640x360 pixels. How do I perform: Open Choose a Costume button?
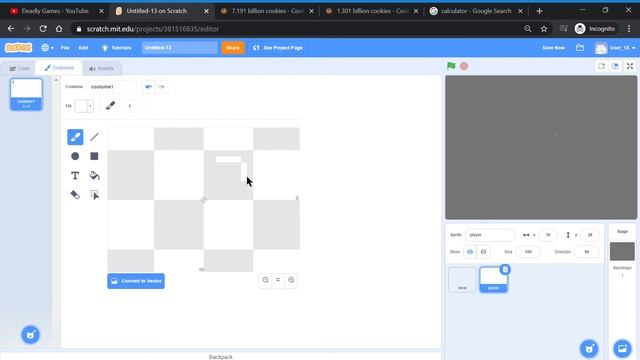coord(31,335)
